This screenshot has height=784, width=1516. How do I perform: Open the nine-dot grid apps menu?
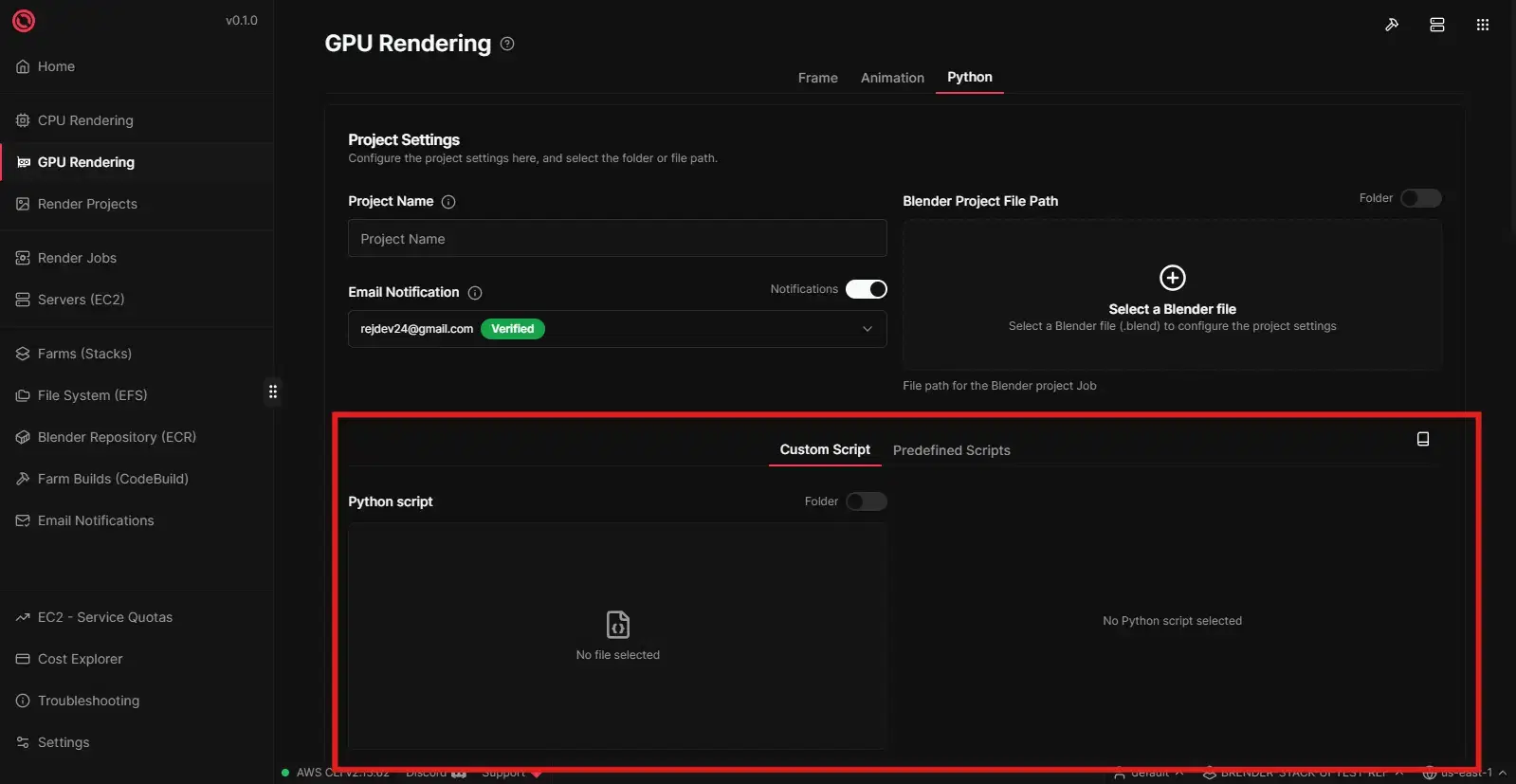[1482, 25]
